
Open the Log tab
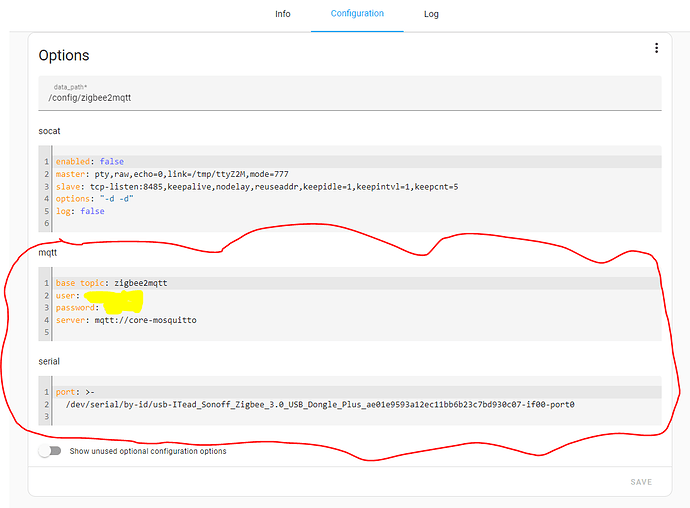(x=431, y=14)
